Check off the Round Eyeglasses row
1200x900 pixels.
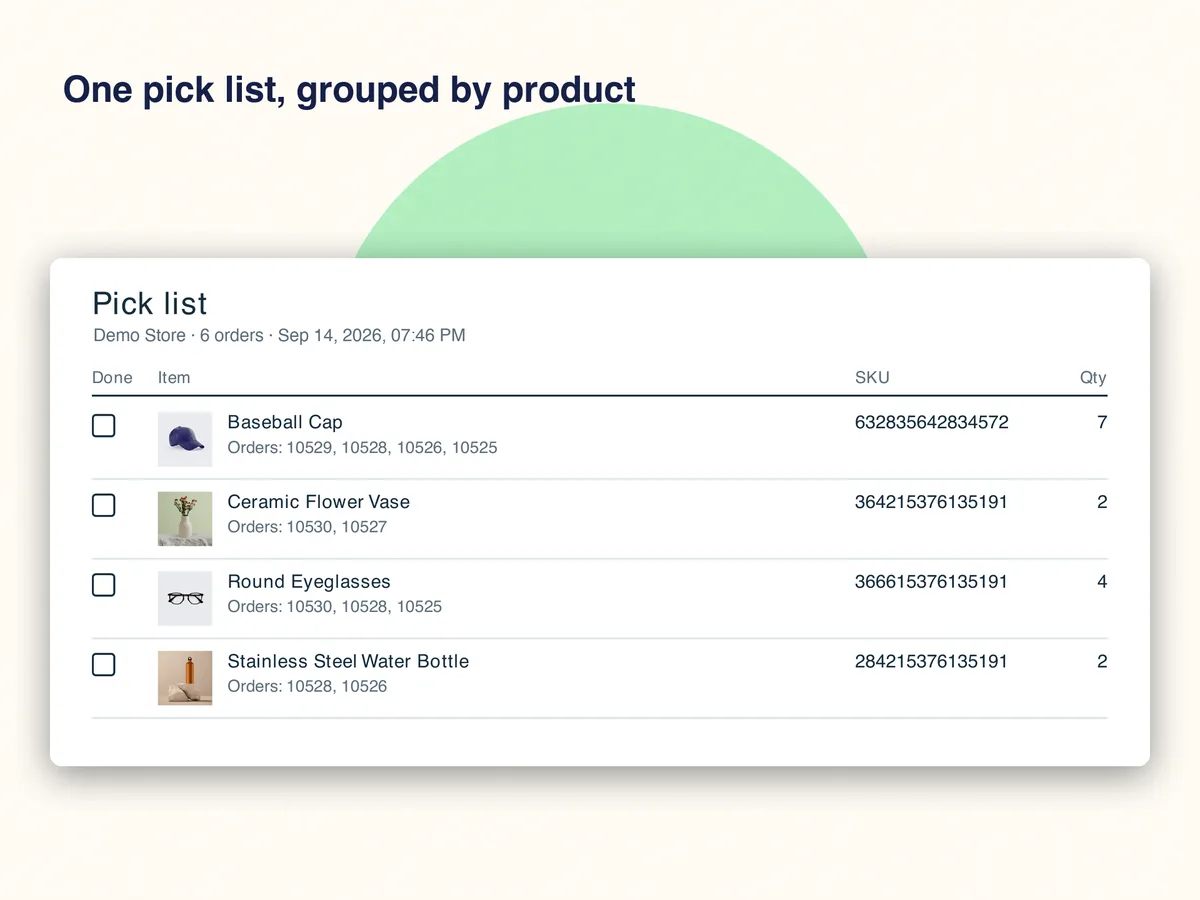[x=104, y=585]
